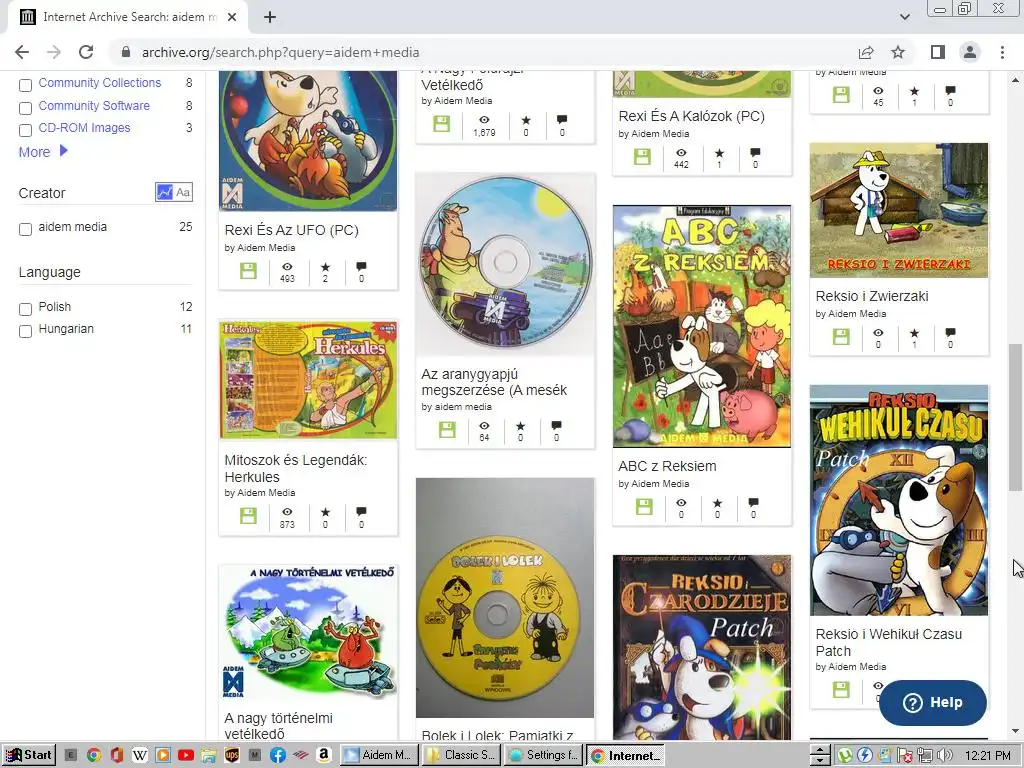Switch to Aidem M... taskbar window
The image size is (1024, 768).
pyautogui.click(x=379, y=755)
